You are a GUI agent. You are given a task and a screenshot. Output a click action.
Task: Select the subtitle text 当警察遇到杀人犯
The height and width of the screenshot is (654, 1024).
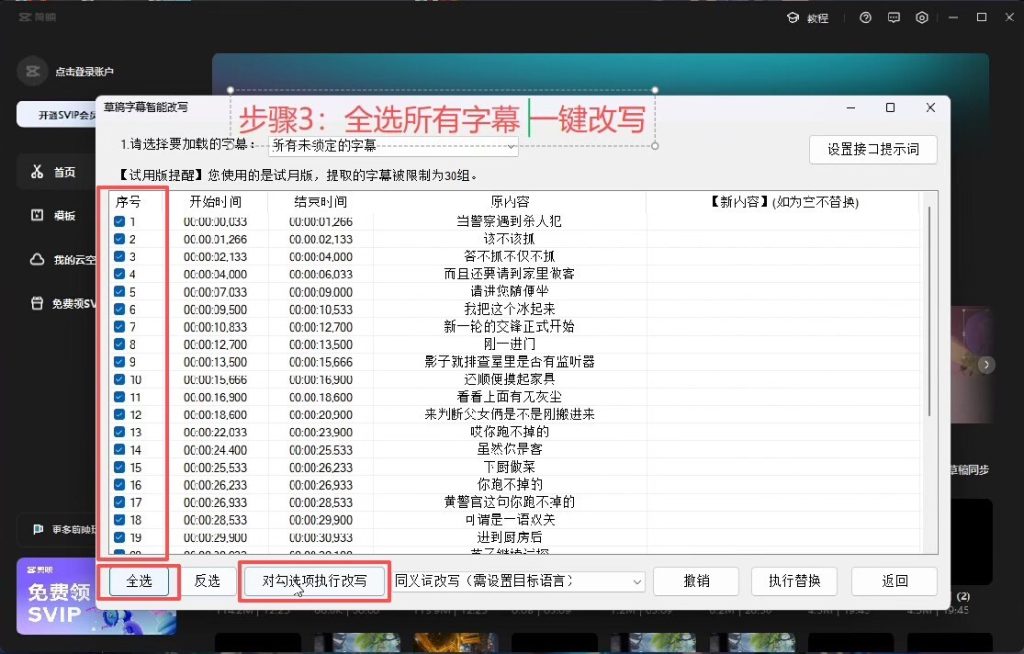(509, 221)
